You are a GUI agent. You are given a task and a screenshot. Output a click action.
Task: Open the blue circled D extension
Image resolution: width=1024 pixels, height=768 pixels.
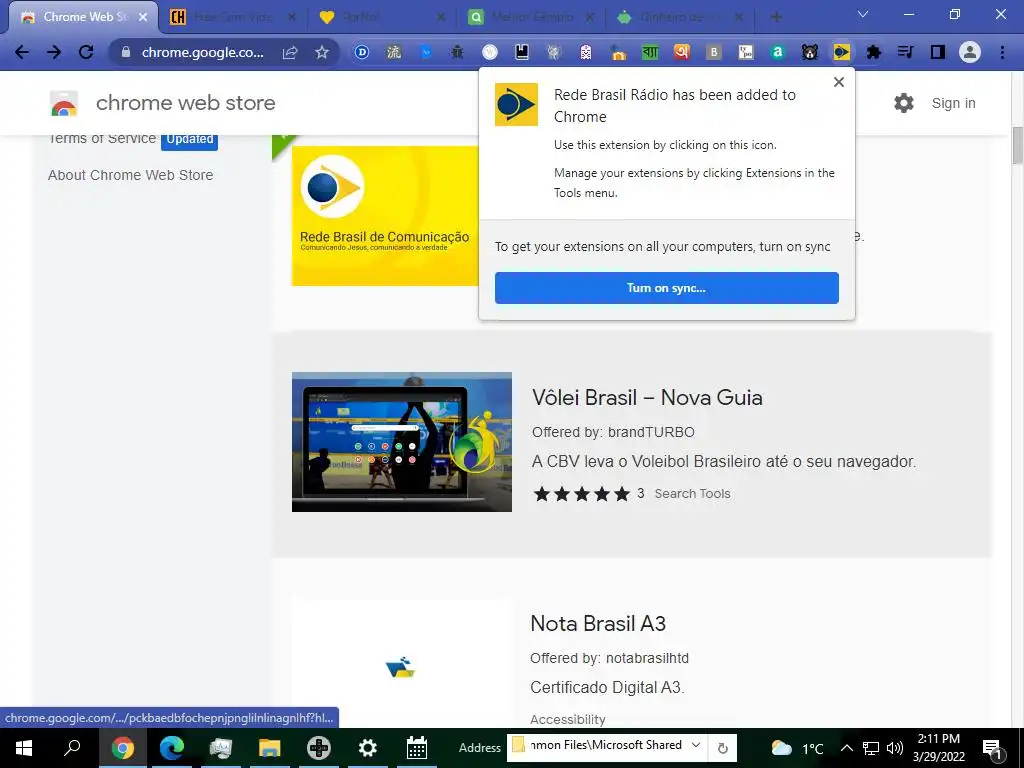coord(362,52)
